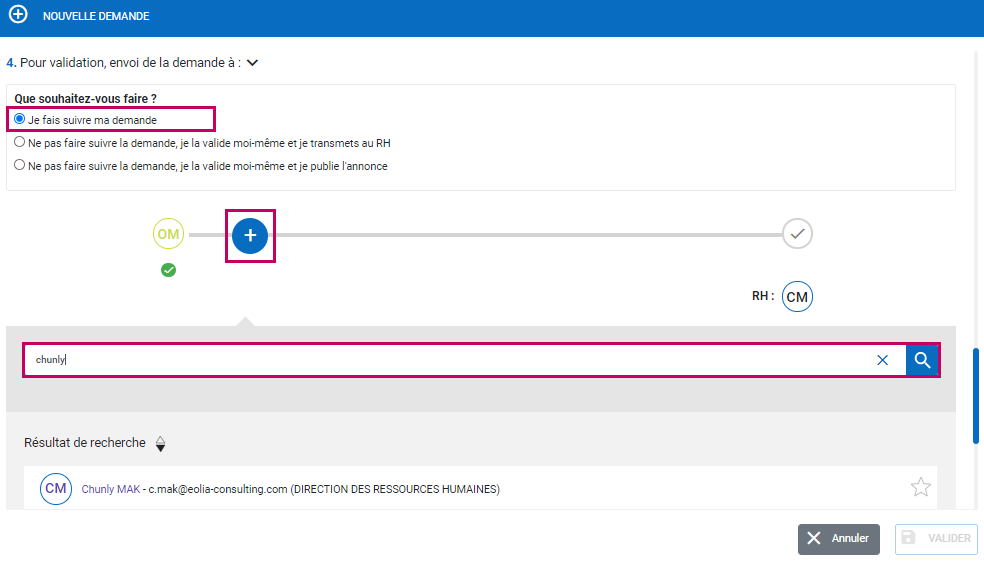Click the blue plus add-validator button
The width and height of the screenshot is (984, 561).
[x=250, y=235]
